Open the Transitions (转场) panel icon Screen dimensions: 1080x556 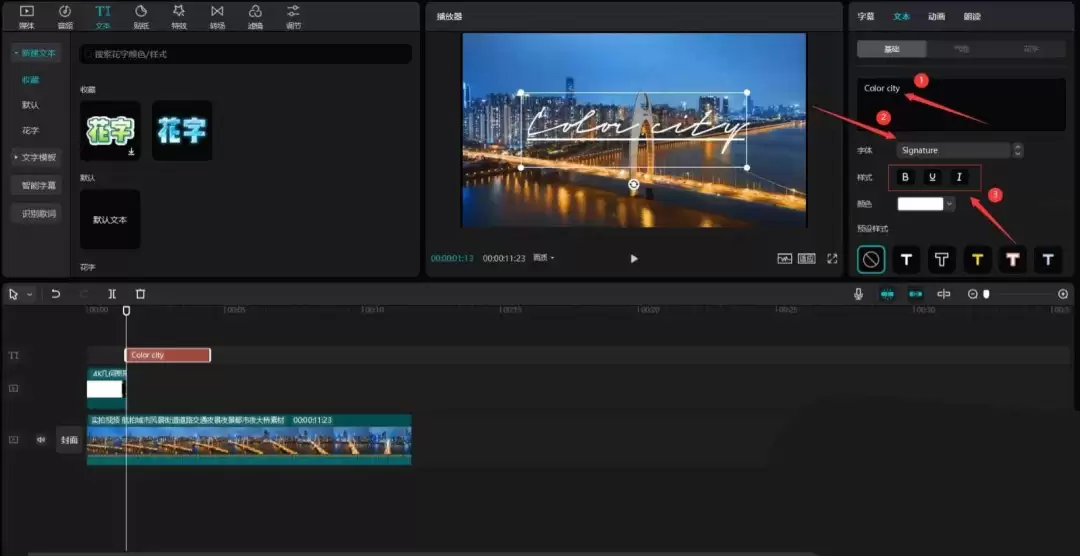pos(217,15)
